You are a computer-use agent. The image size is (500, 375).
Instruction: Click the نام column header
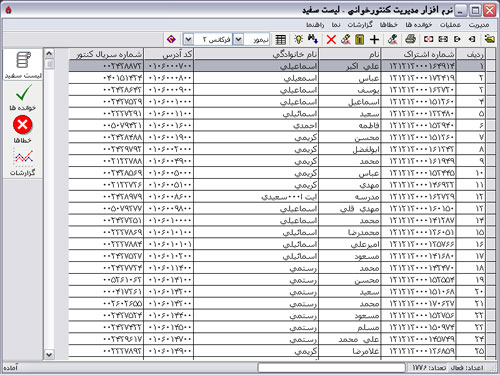350,54
